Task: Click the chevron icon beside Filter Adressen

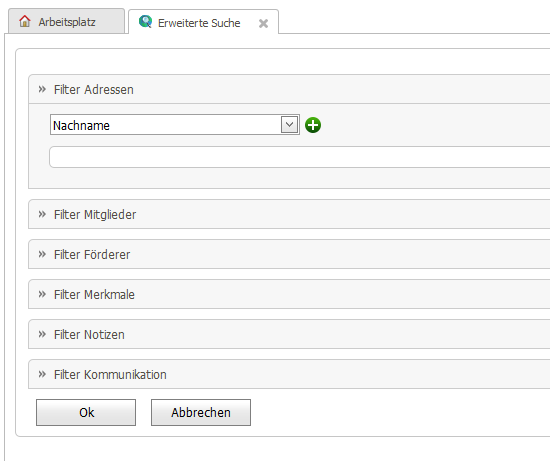Action: pos(42,89)
